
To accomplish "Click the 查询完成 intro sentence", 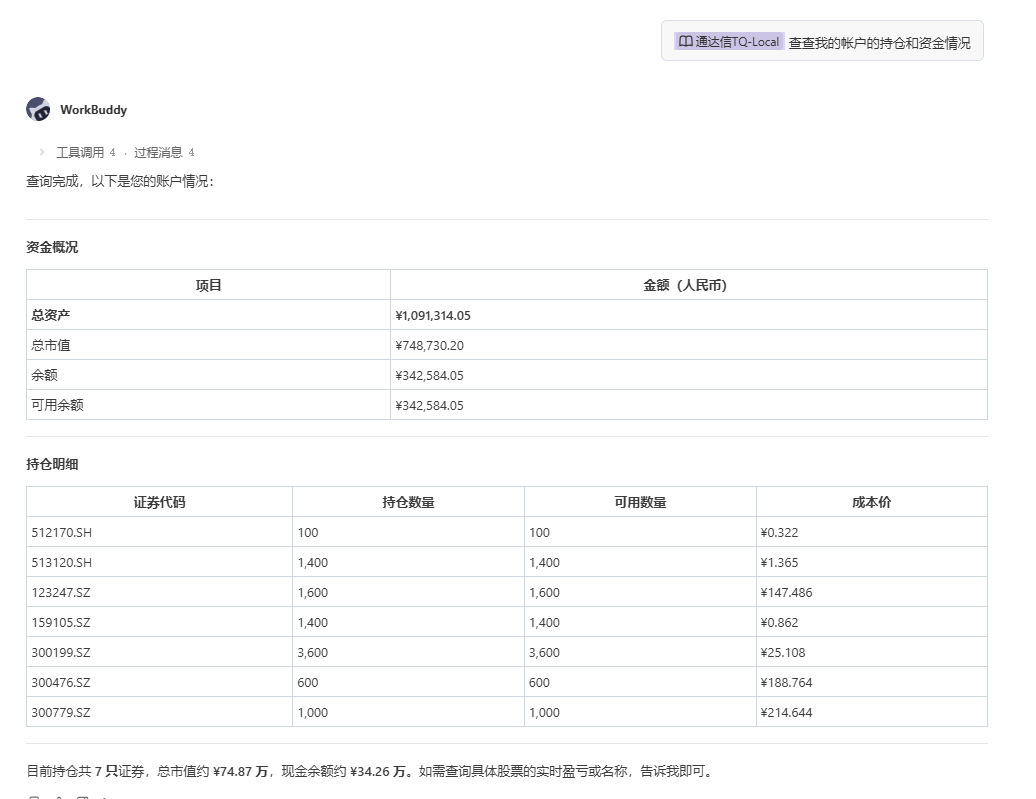I will point(120,181).
